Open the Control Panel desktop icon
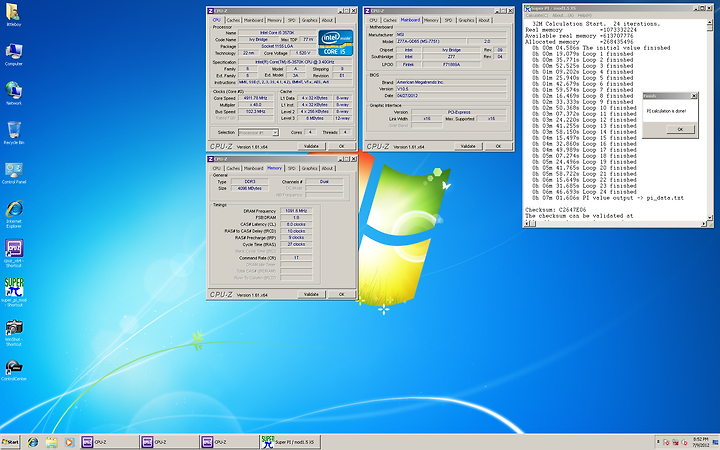Screen dimensions: 720x450 (x=13, y=173)
